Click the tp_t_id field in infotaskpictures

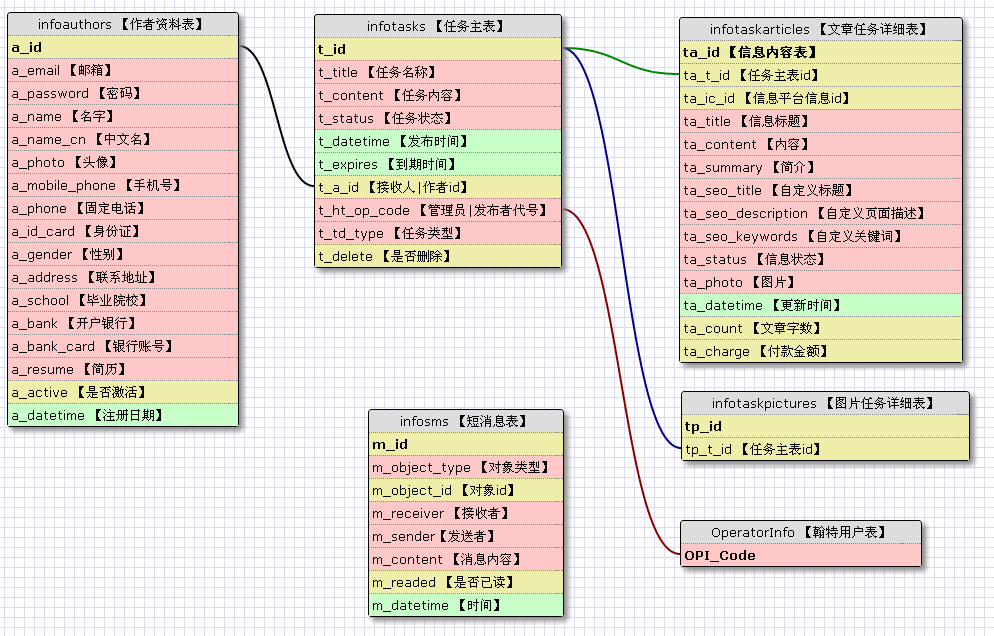coord(824,449)
